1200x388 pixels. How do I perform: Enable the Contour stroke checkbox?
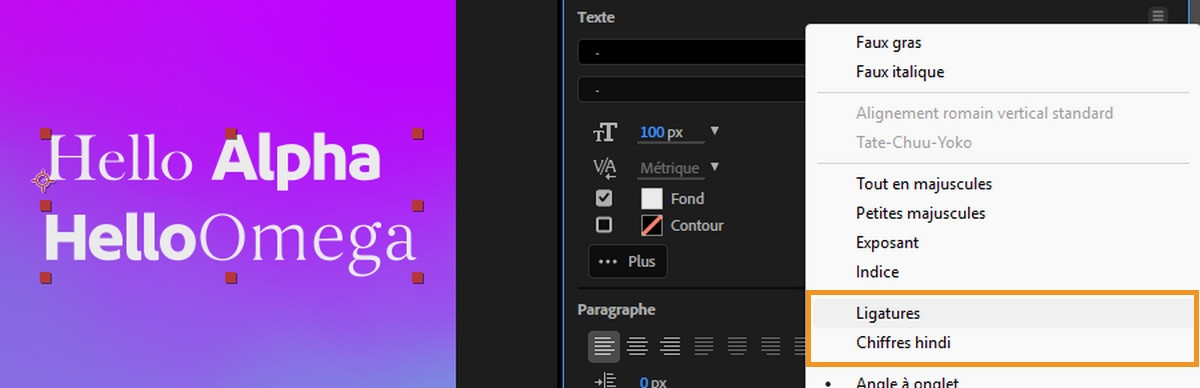(x=604, y=225)
